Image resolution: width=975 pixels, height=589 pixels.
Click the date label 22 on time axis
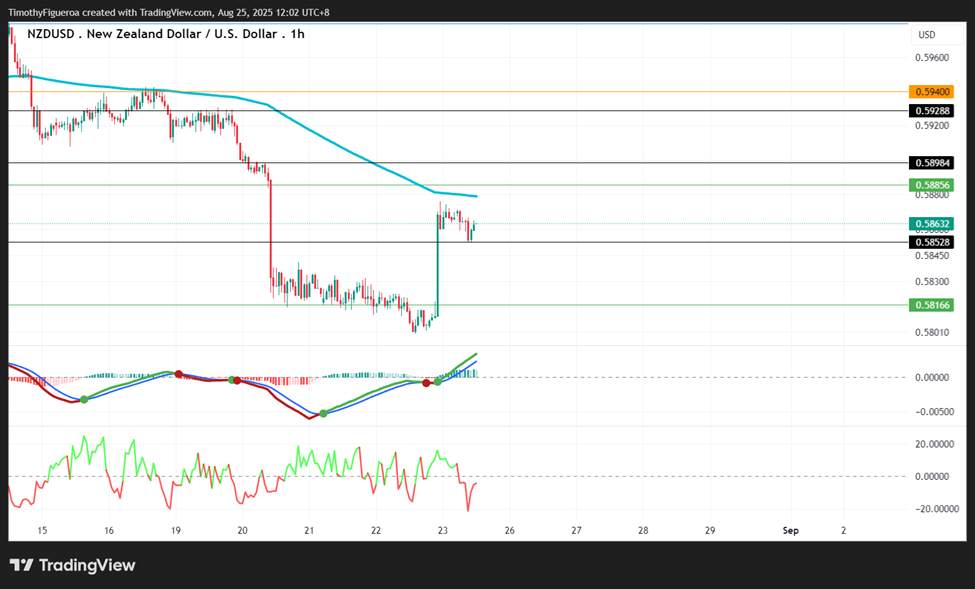coord(376,531)
